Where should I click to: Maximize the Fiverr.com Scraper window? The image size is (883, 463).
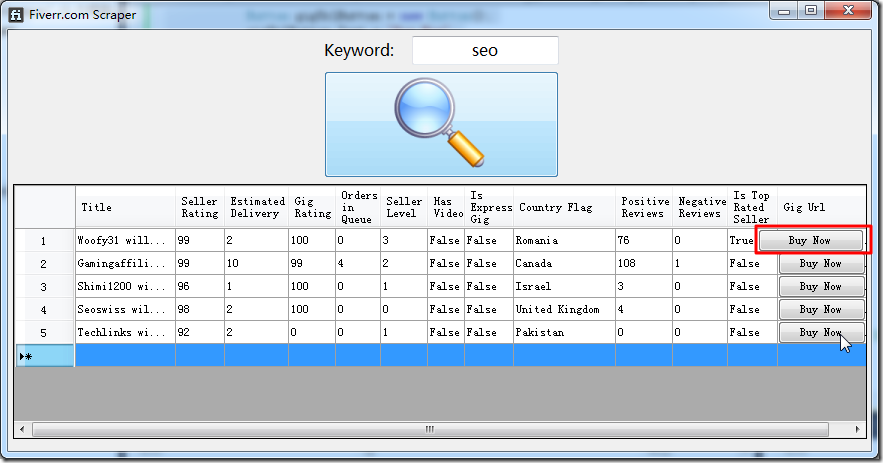[x=811, y=11]
